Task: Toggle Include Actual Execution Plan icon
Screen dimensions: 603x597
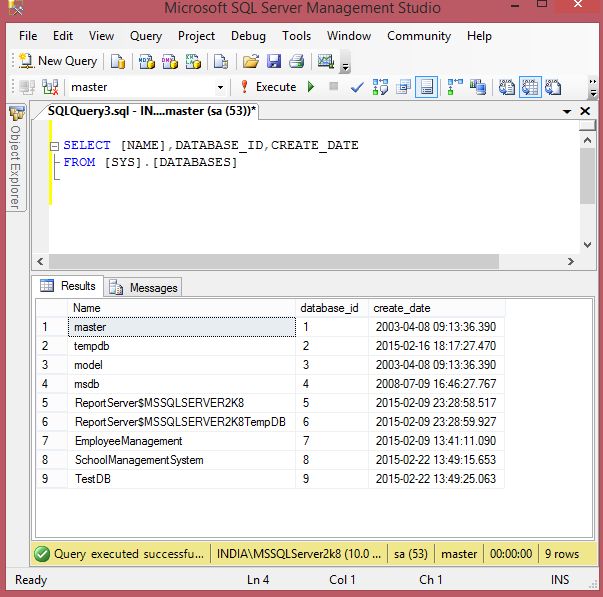Action: point(455,87)
